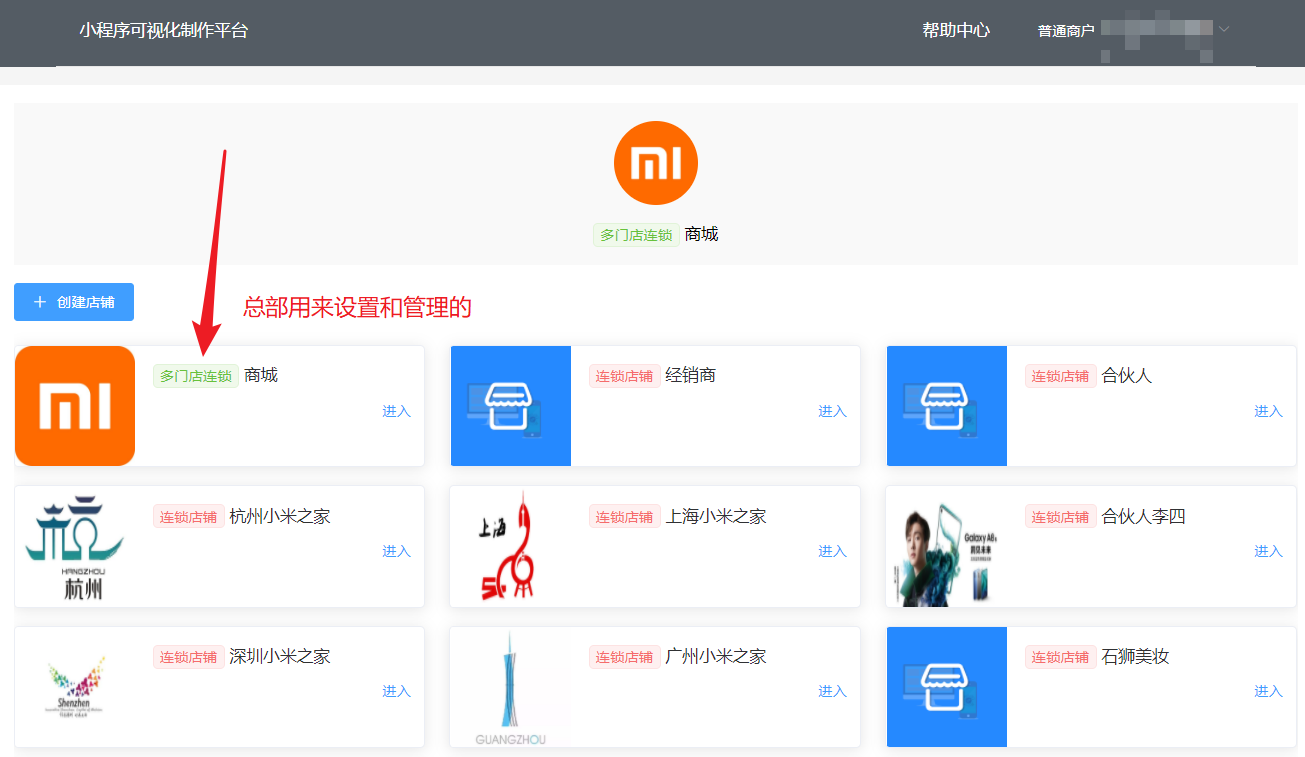This screenshot has height=757, width=1305.
Task: Click the orange Xiaomi logo on 商城 card
Action: tap(75, 406)
